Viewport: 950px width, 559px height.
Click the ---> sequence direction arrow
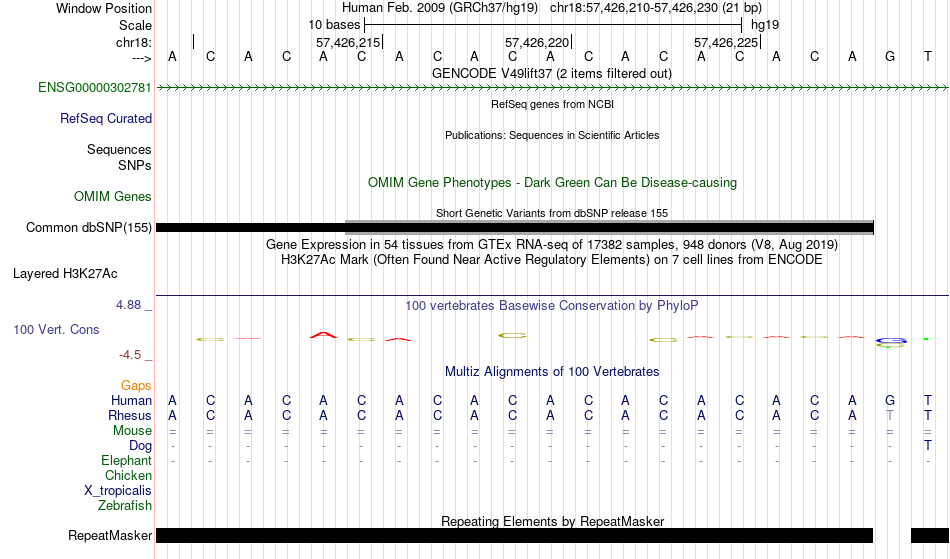pos(142,58)
